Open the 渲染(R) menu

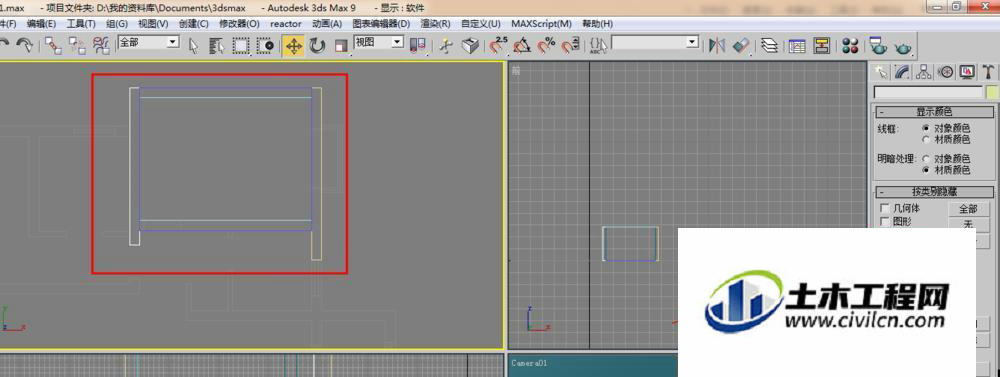(x=436, y=24)
